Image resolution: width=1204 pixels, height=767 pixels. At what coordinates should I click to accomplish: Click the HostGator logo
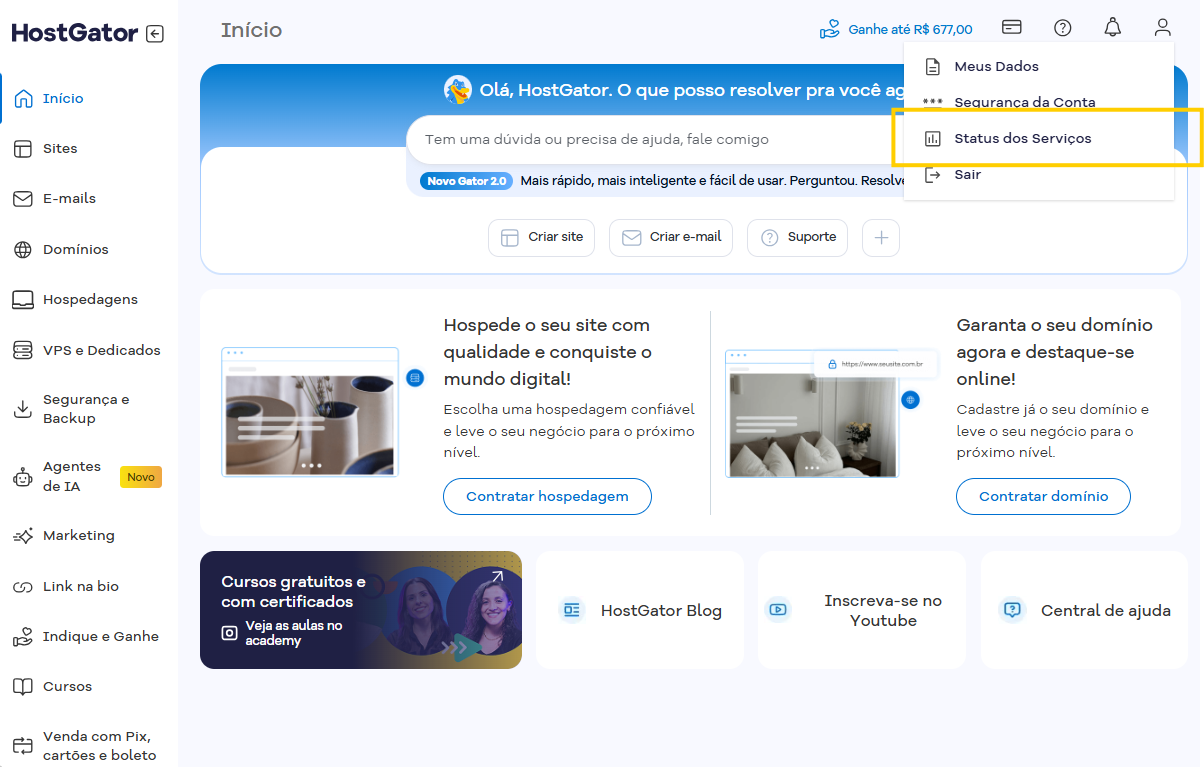tap(75, 33)
